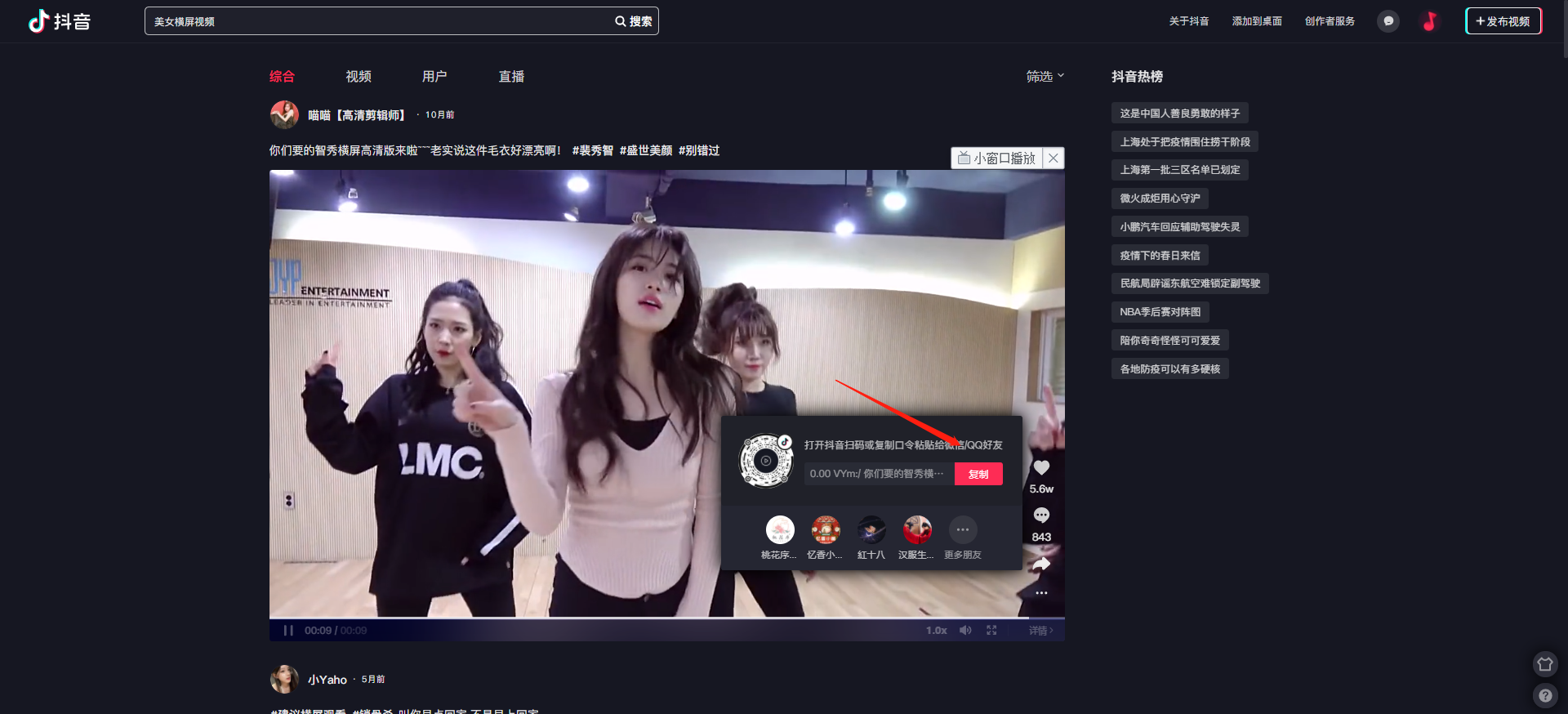
Task: Click the shirt skin icon at bottom right
Action: [1545, 664]
